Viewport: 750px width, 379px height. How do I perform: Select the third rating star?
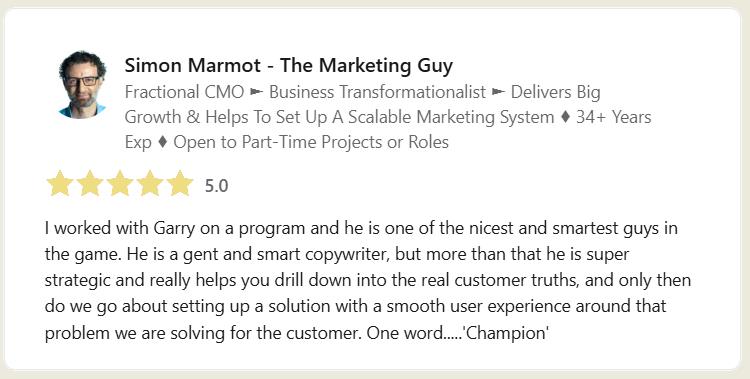(x=120, y=183)
